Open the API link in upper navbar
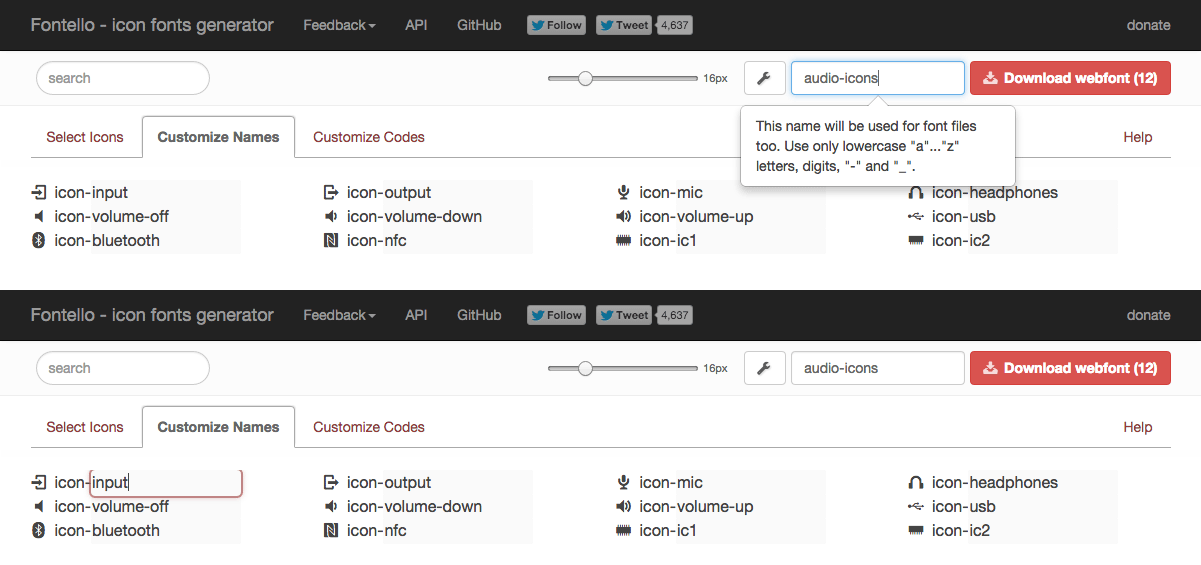 (416, 25)
